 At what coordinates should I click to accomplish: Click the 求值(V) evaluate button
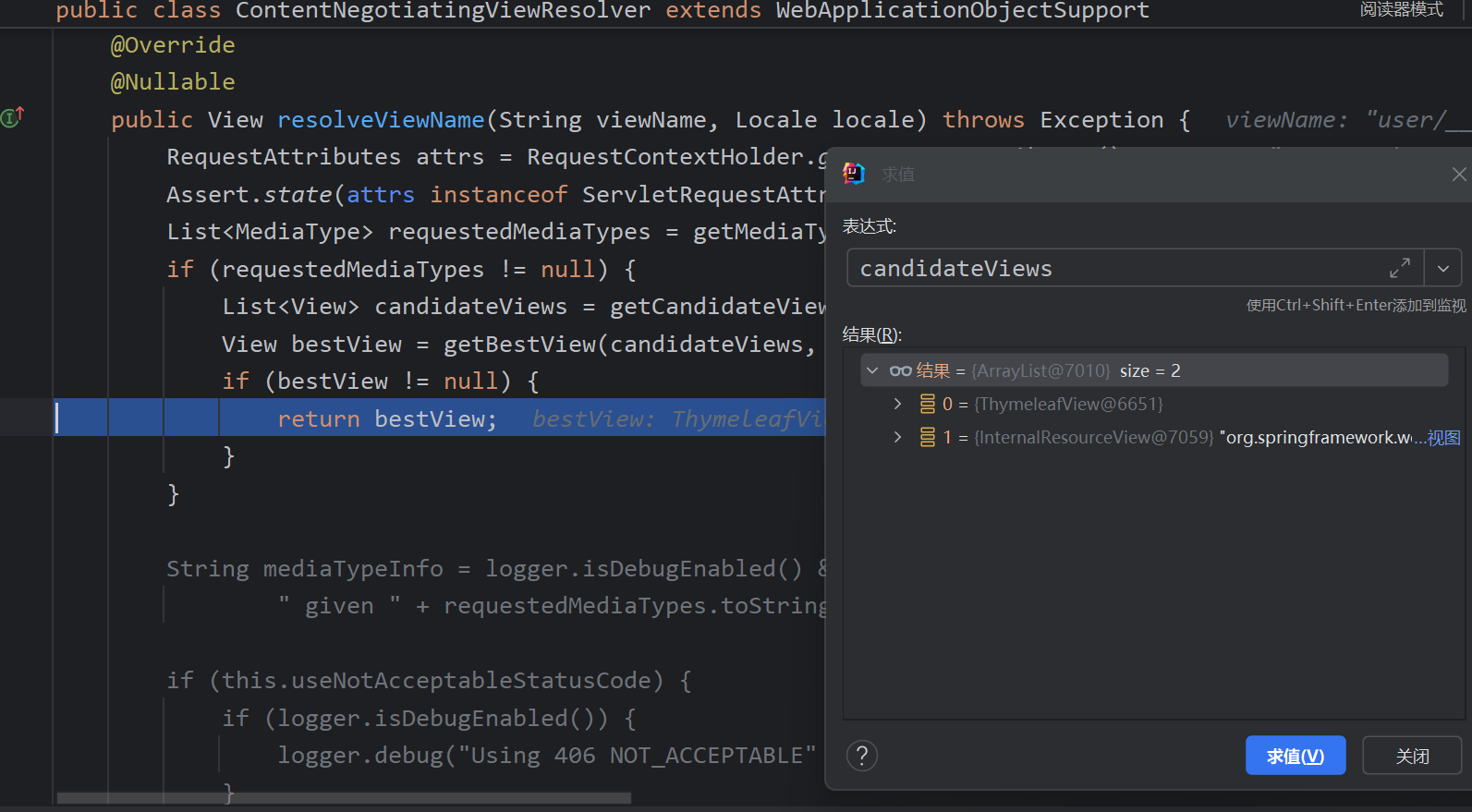coord(1296,756)
